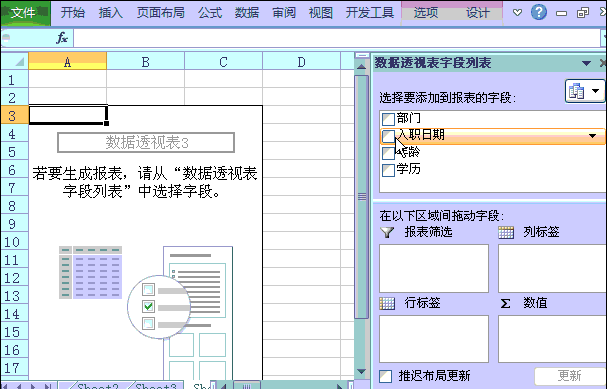Open the 入职日期 field filter dropdown arrow
Image resolution: width=607 pixels, height=389 pixels.
[x=592, y=136]
